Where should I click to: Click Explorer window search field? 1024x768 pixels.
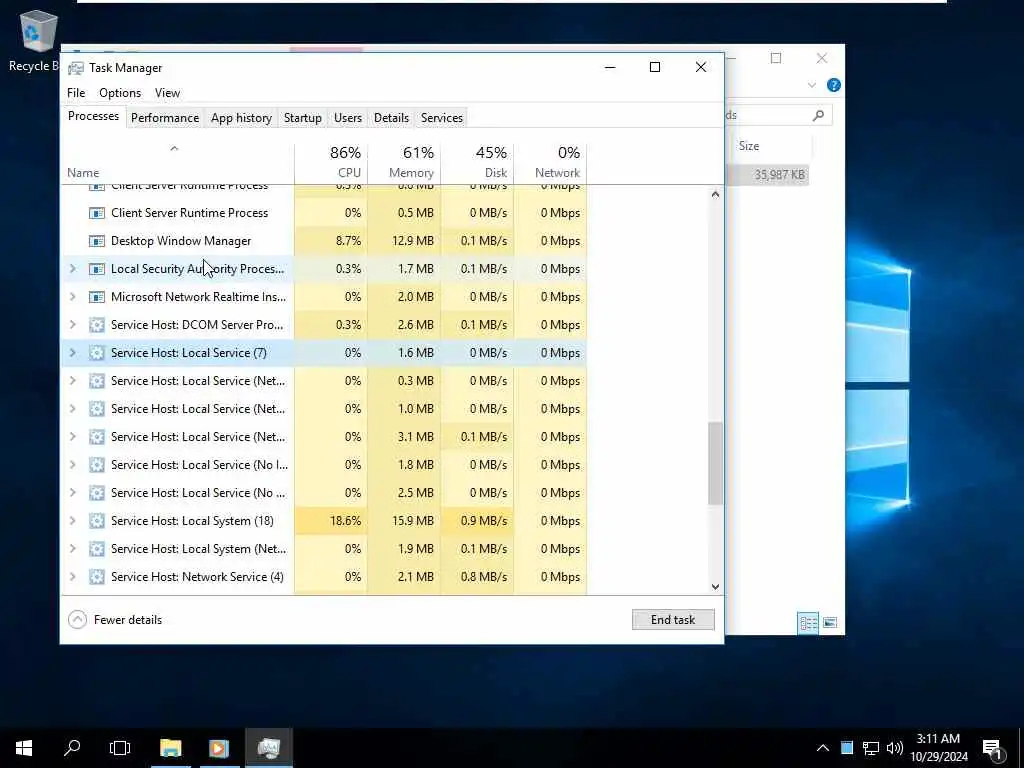(x=777, y=116)
